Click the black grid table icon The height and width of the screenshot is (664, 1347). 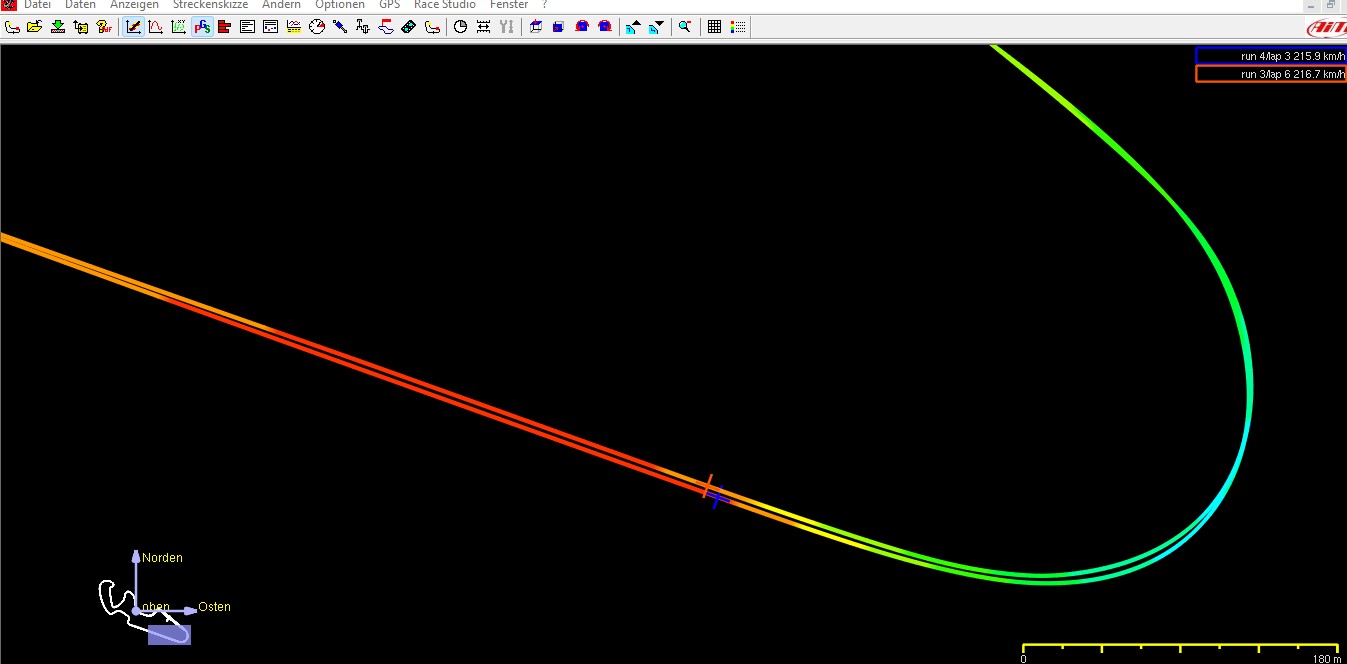tap(715, 27)
